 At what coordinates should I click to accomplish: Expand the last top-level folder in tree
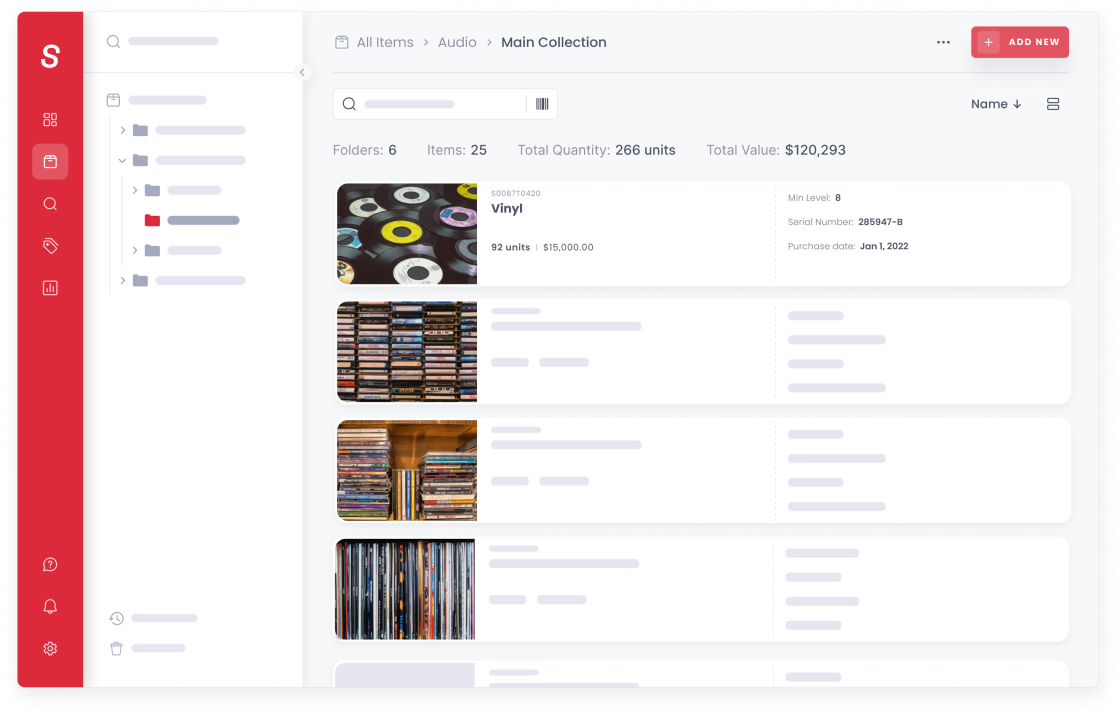pos(123,280)
